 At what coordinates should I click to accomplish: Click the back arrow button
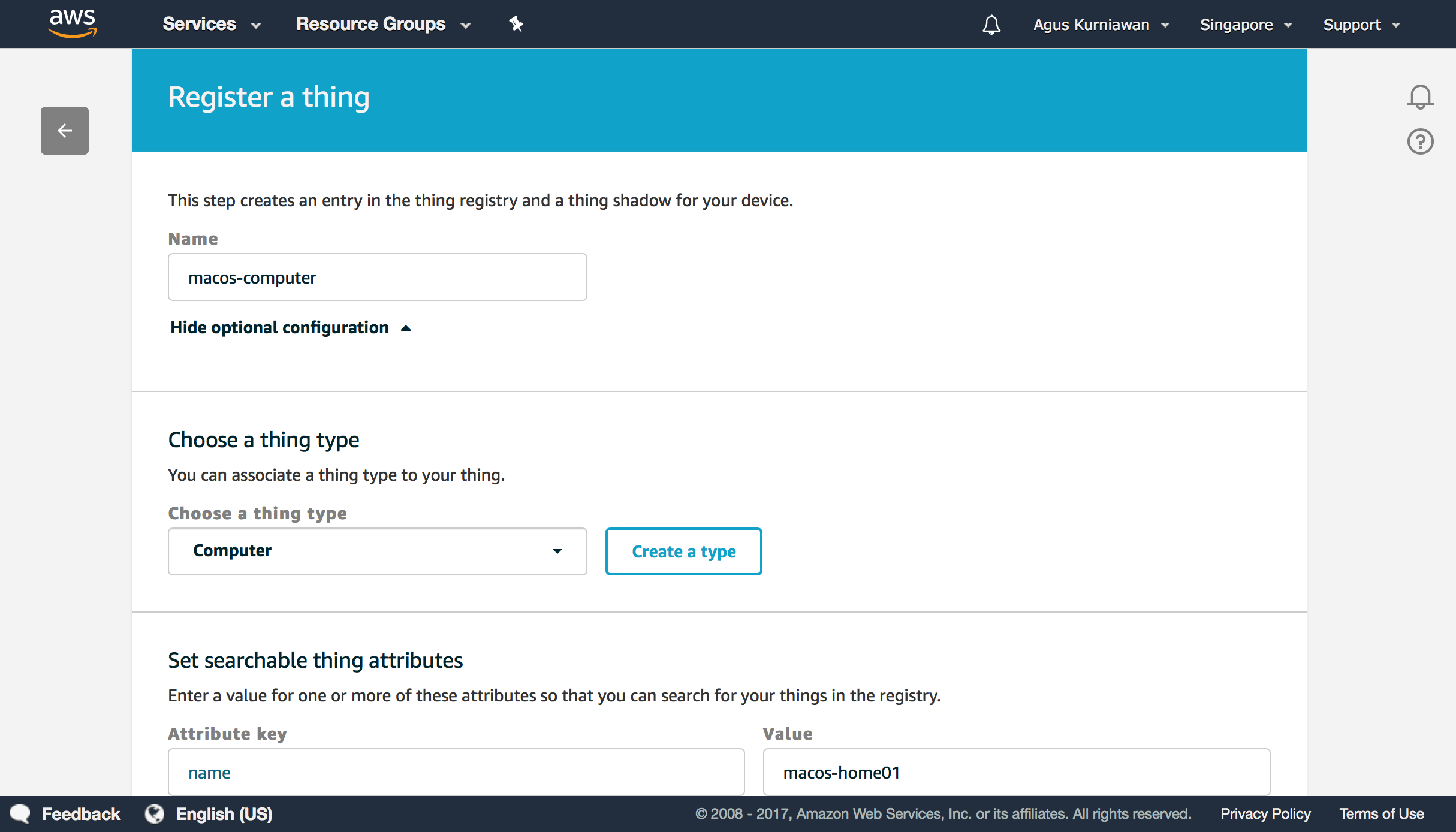click(x=65, y=131)
